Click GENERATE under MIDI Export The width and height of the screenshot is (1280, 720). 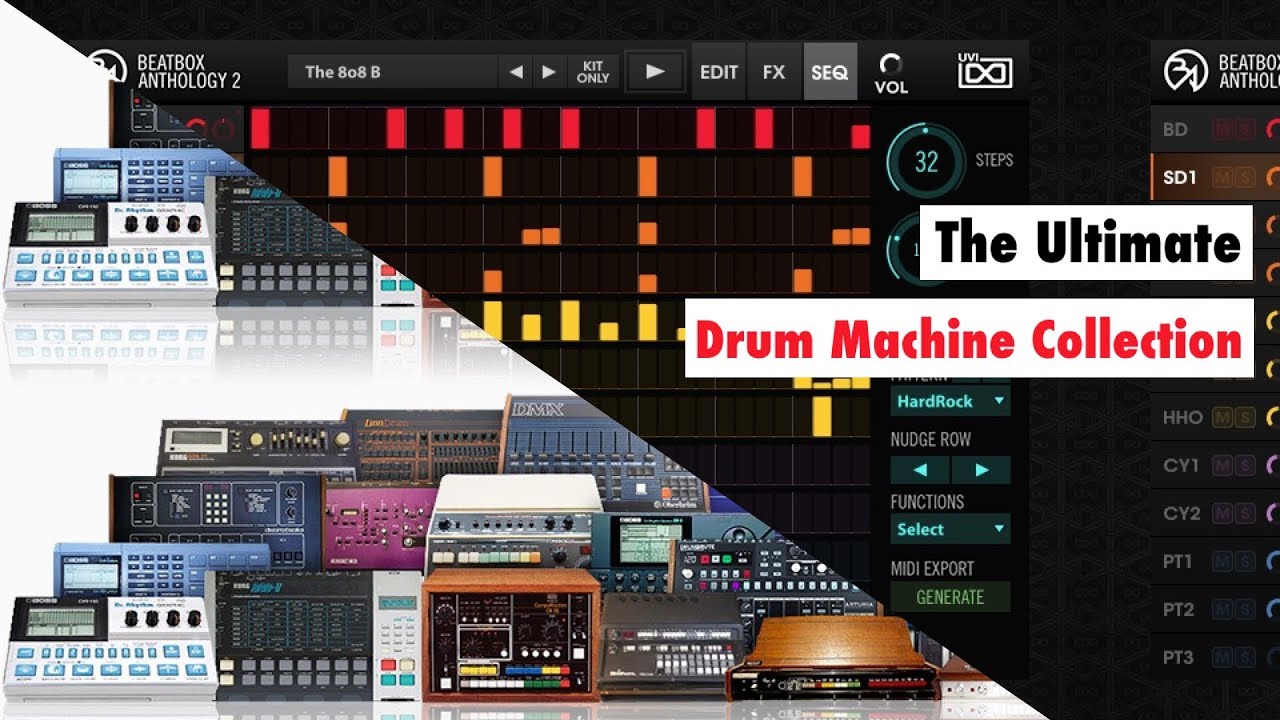[950, 597]
